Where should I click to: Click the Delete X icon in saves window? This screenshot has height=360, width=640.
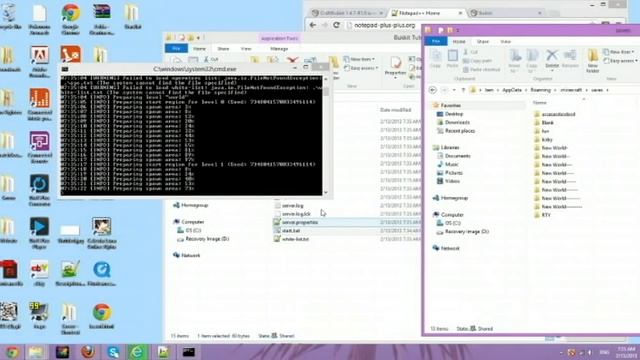coord(552,55)
